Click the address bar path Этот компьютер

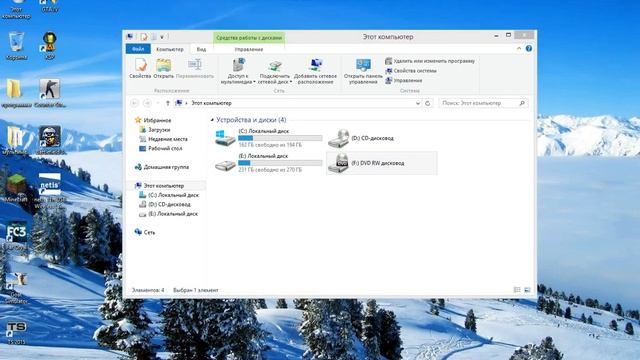coord(211,103)
